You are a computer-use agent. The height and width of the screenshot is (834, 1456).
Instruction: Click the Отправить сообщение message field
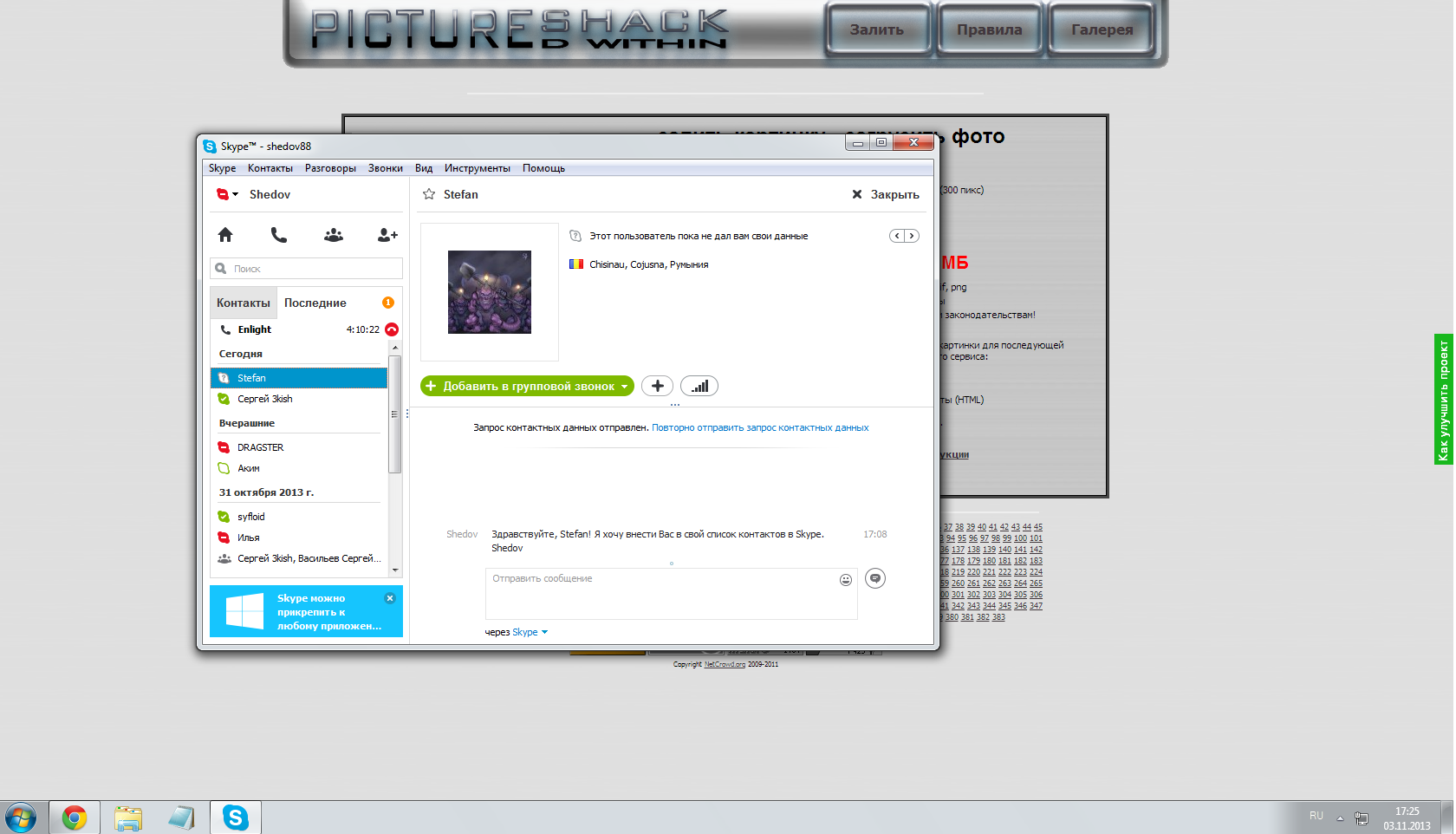click(672, 594)
